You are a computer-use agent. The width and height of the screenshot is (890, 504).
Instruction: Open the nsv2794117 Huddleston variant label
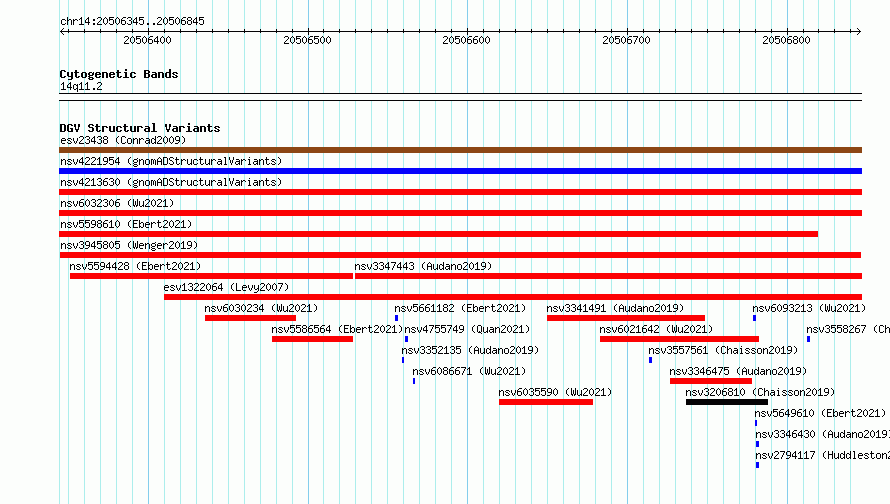822,455
